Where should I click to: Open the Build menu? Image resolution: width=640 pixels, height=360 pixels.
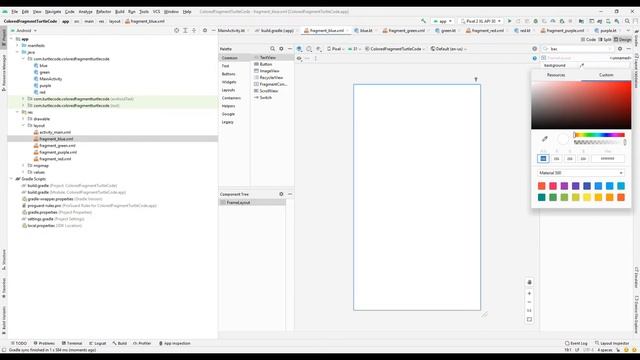[120, 12]
